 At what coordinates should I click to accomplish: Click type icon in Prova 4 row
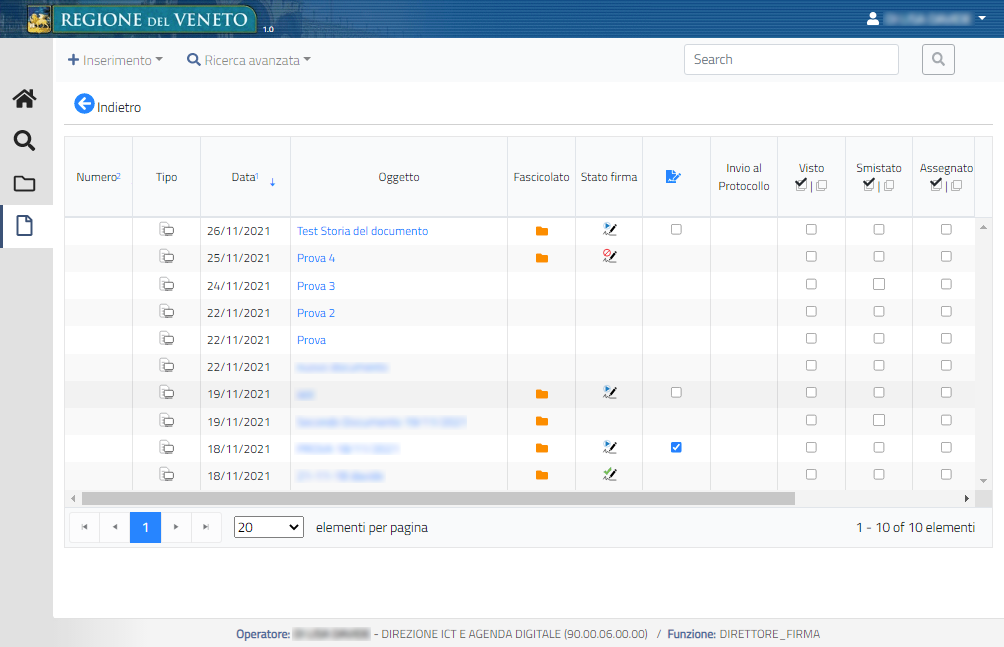click(166, 256)
